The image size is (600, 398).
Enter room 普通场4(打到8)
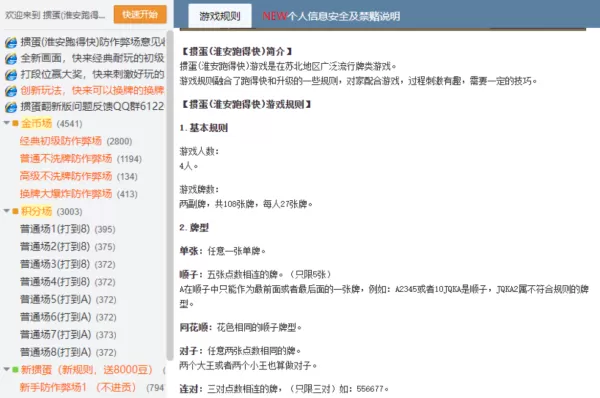[x=68, y=282]
